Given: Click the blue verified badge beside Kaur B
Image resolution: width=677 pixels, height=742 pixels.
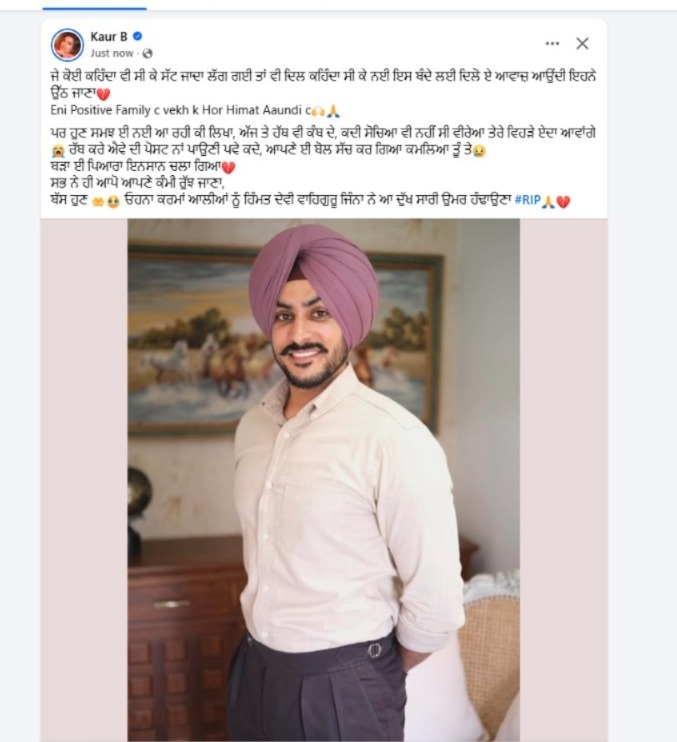Looking at the screenshot, I should 138,36.
